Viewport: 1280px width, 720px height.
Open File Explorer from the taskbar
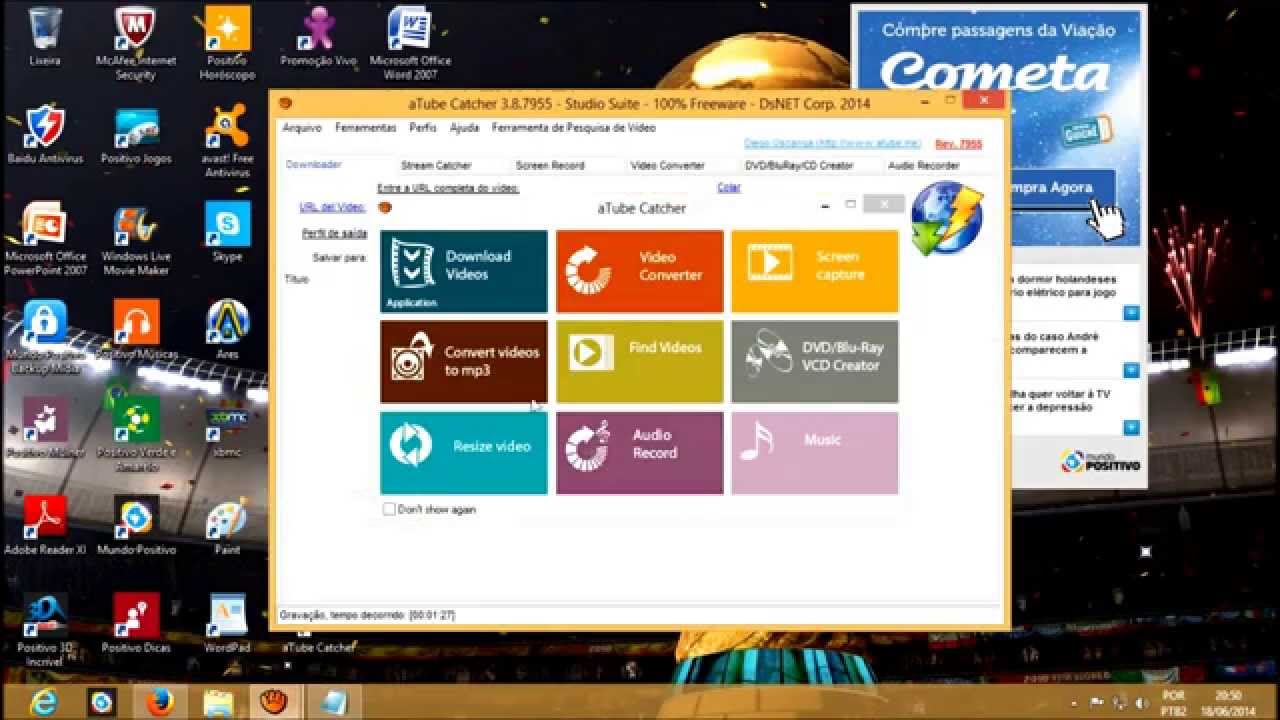click(217, 702)
